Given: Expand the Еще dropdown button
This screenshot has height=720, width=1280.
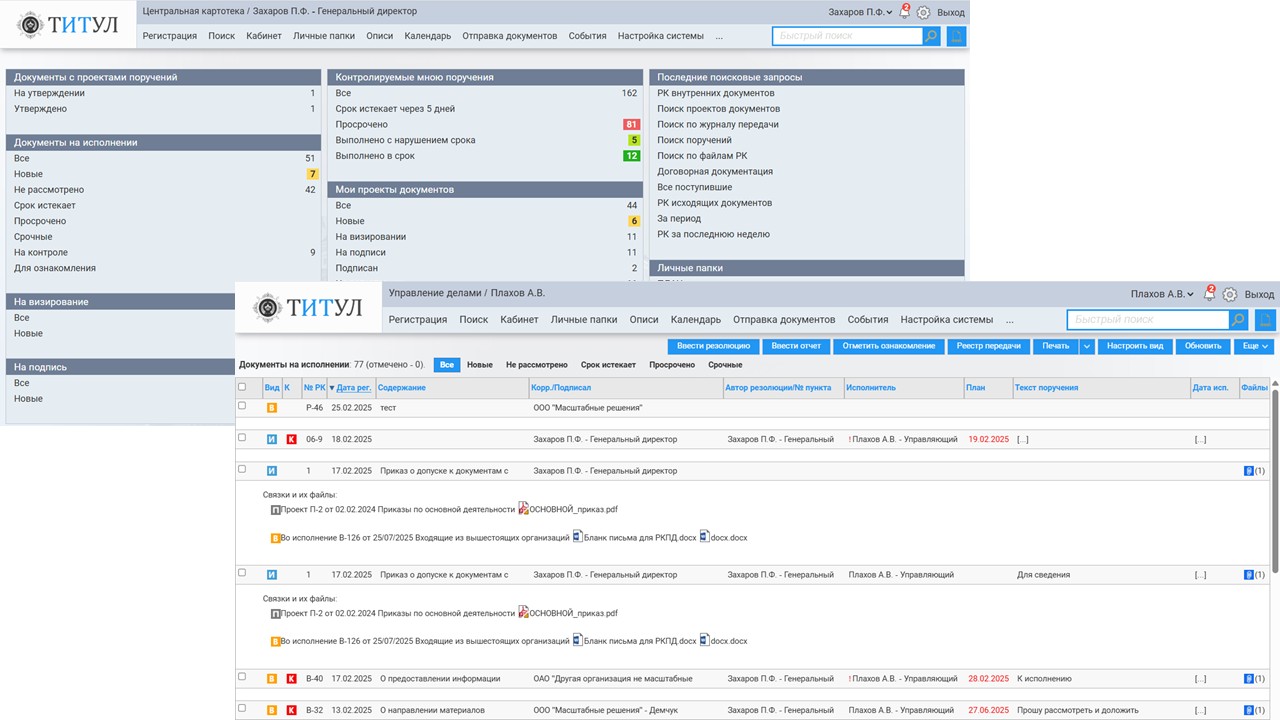Looking at the screenshot, I should pos(1253,346).
